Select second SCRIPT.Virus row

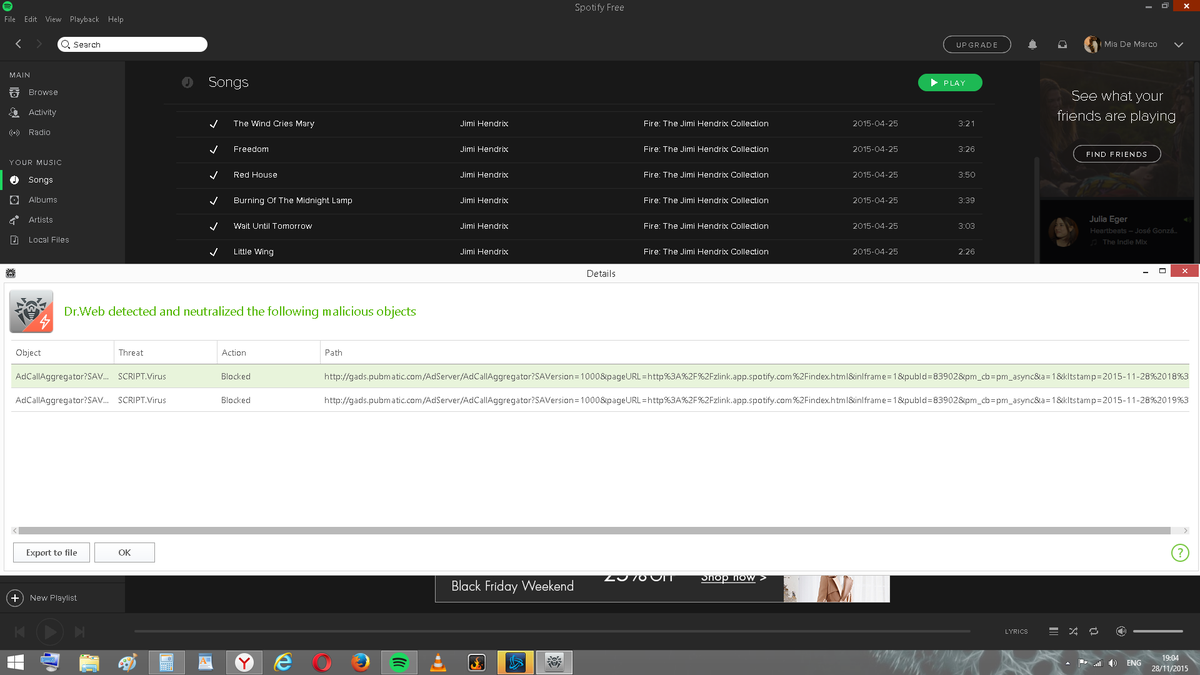point(600,400)
